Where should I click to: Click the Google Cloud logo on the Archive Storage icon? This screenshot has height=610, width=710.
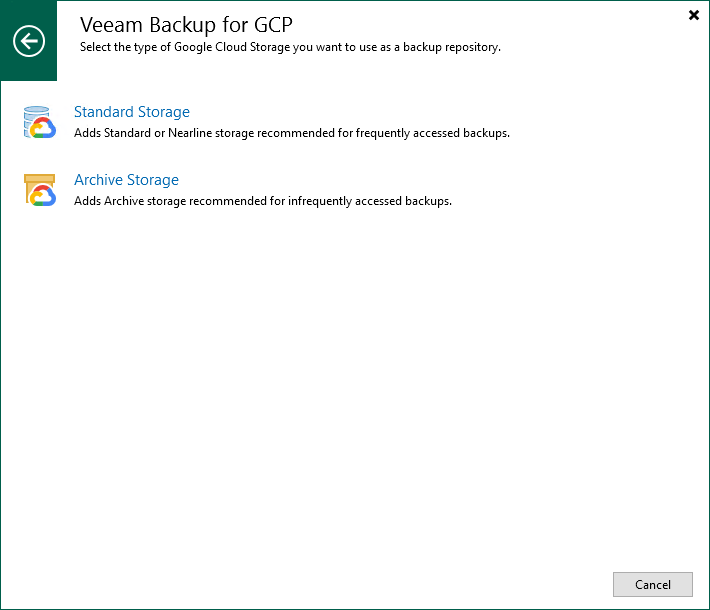[x=43, y=196]
